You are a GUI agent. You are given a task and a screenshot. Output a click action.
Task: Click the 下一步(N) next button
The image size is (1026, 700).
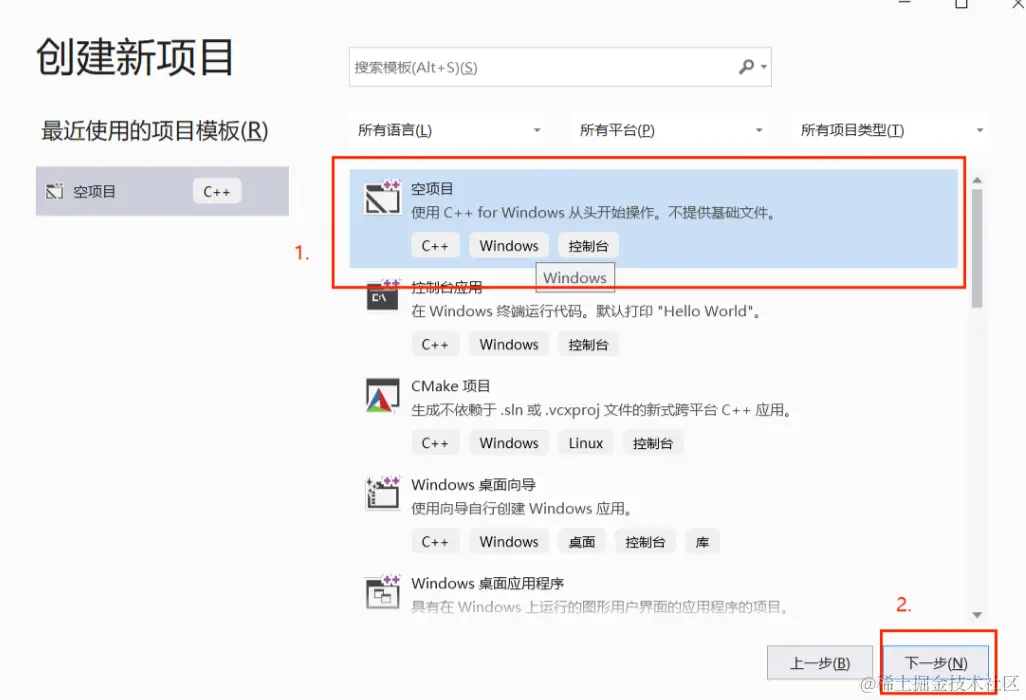point(936,663)
